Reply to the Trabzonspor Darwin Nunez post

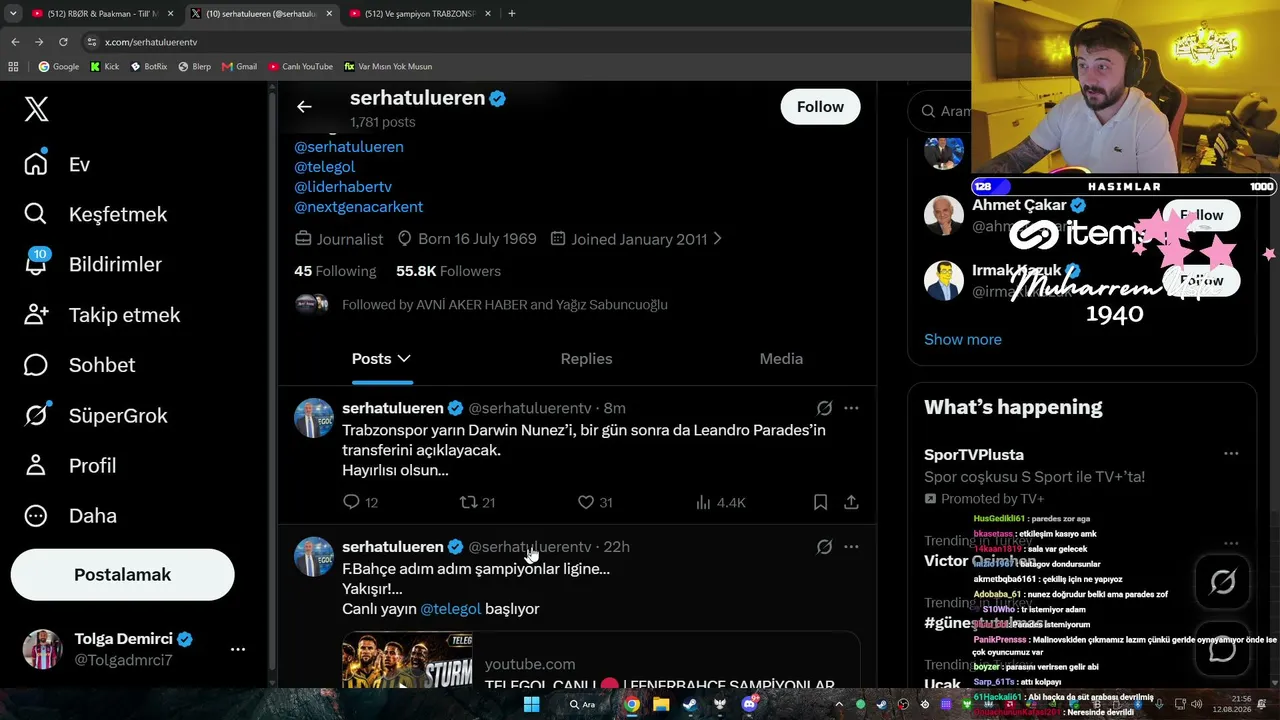351,502
